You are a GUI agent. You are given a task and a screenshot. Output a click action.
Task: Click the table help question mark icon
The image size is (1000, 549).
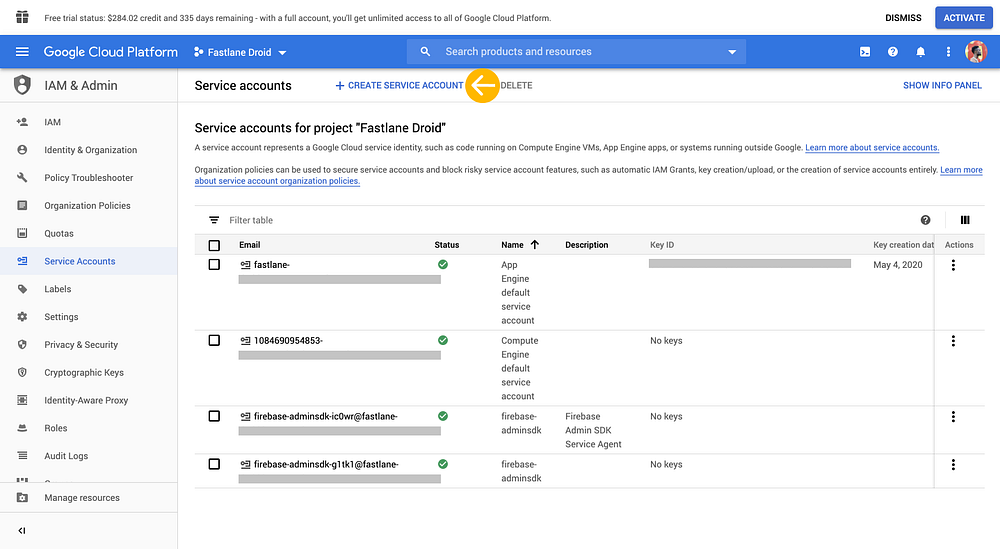[925, 220]
